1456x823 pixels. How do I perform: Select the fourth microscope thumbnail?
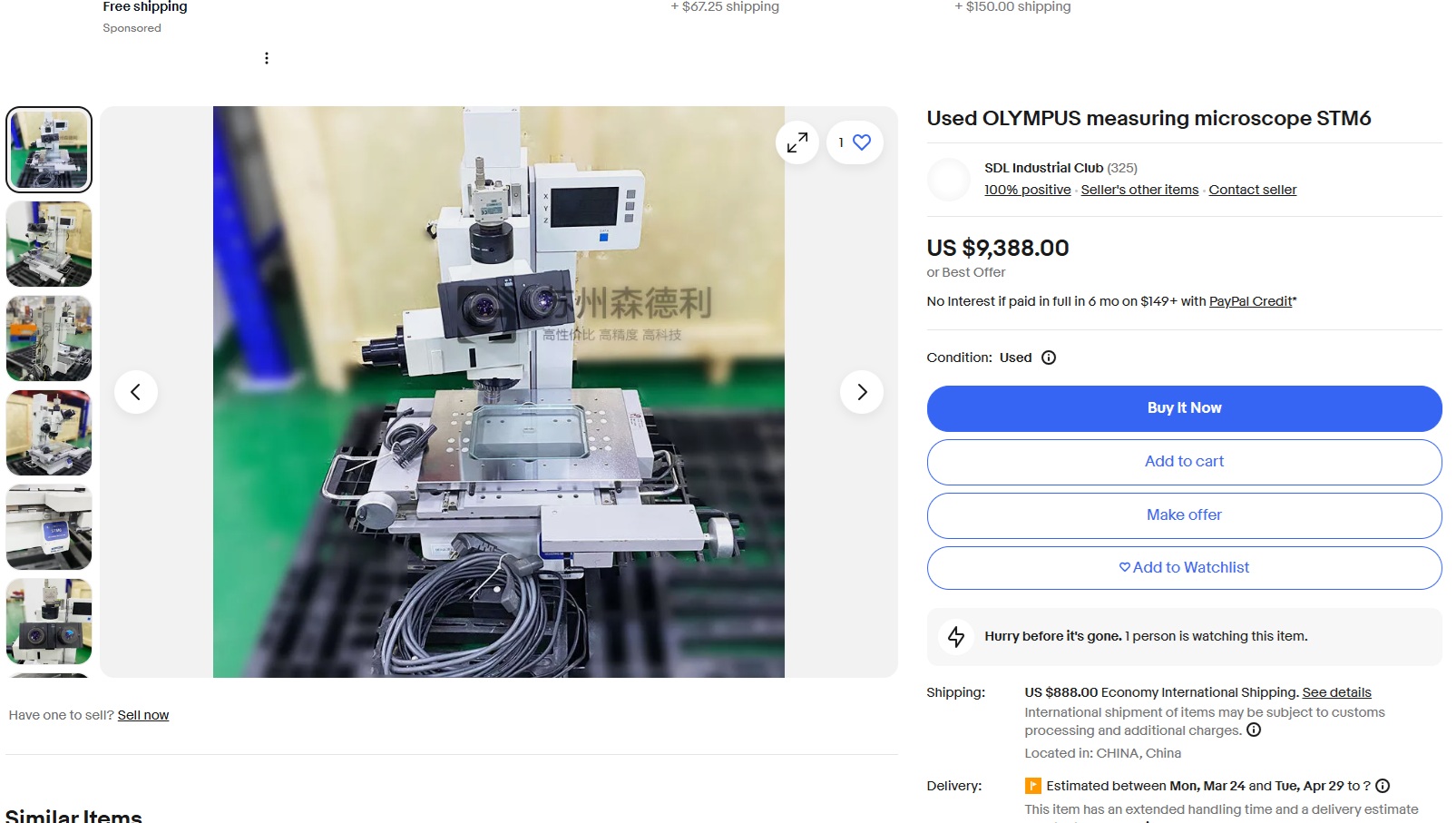tap(49, 433)
